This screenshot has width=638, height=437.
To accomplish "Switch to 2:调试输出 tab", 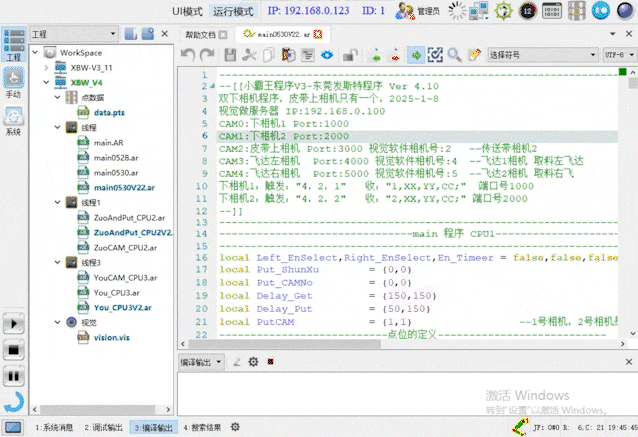I will point(103,427).
